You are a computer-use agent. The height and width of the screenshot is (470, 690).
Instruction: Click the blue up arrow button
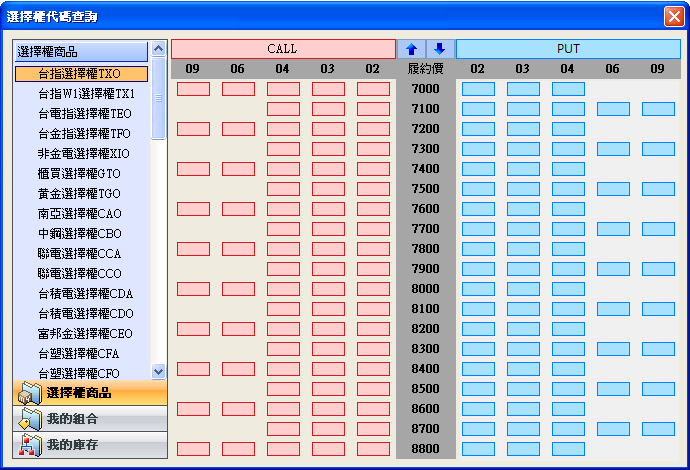[x=411, y=49]
